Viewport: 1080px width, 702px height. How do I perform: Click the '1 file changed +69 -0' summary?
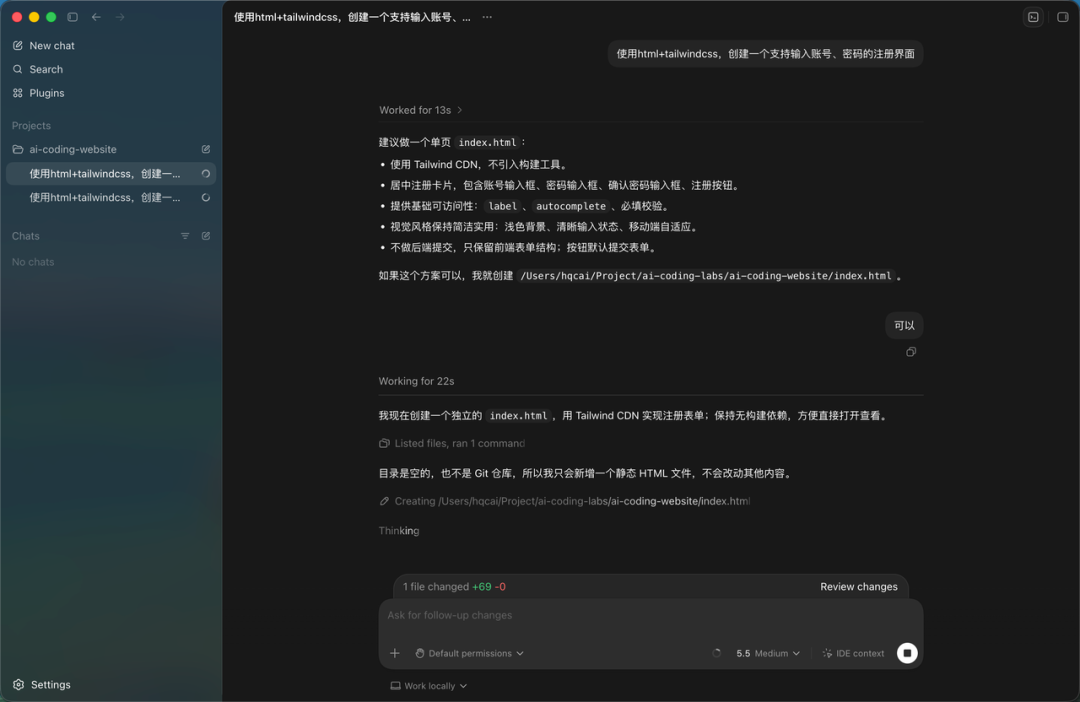455,587
